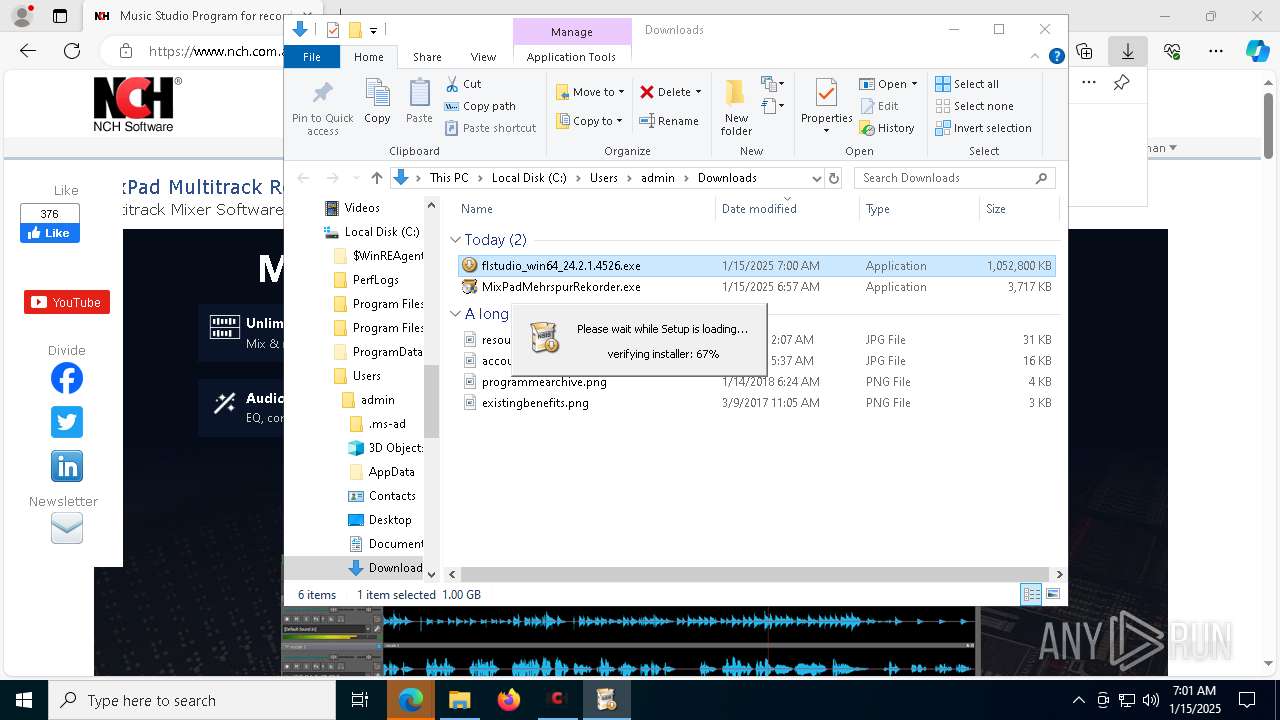Viewport: 1280px width, 720px height.
Task: Click the Facebook share icon on webpage
Action: (x=67, y=378)
